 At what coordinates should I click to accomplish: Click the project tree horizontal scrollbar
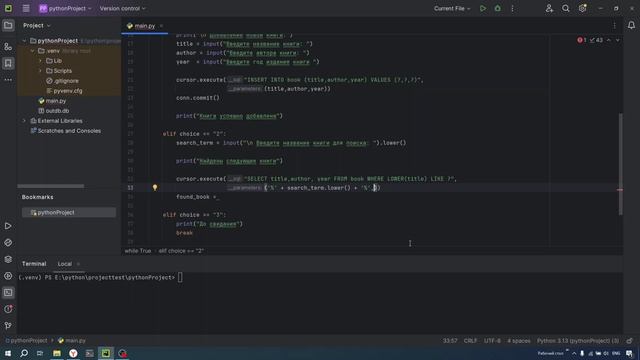click(x=51, y=186)
